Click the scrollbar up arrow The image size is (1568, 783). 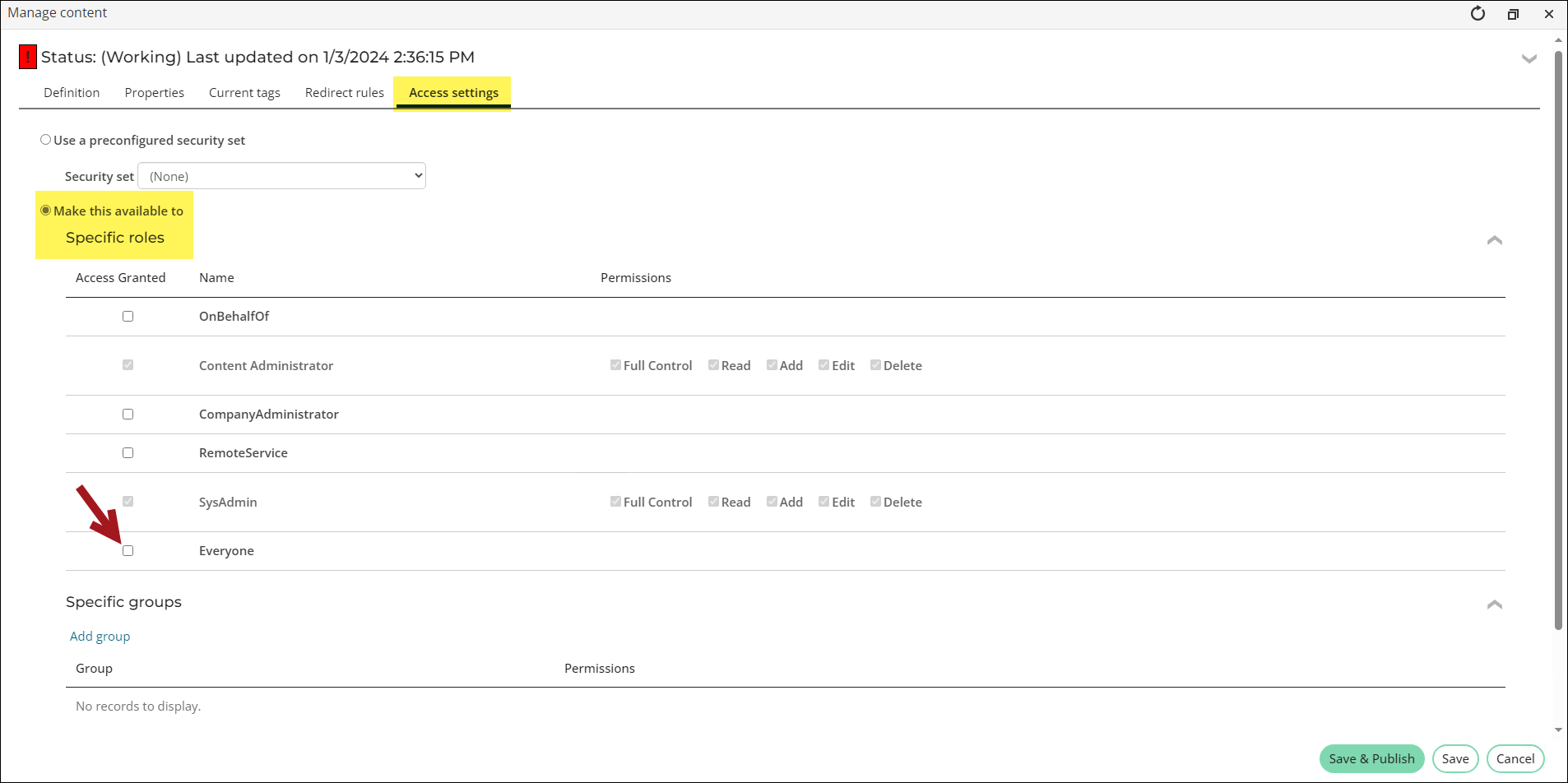(1558, 39)
